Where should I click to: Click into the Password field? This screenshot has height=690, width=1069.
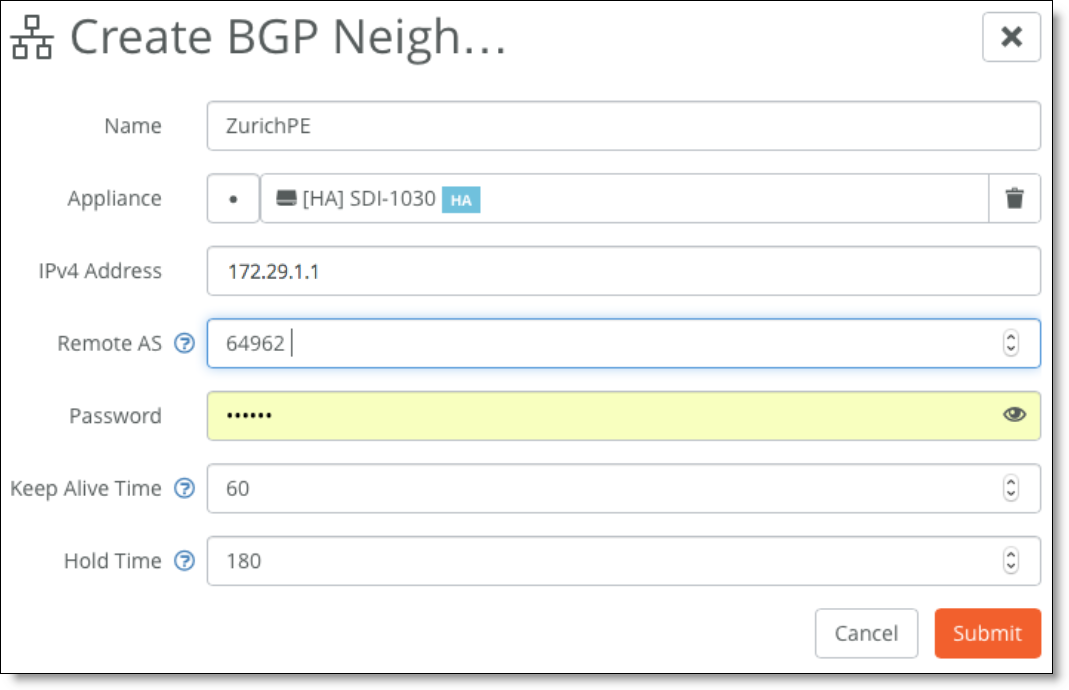pyautogui.click(x=624, y=415)
